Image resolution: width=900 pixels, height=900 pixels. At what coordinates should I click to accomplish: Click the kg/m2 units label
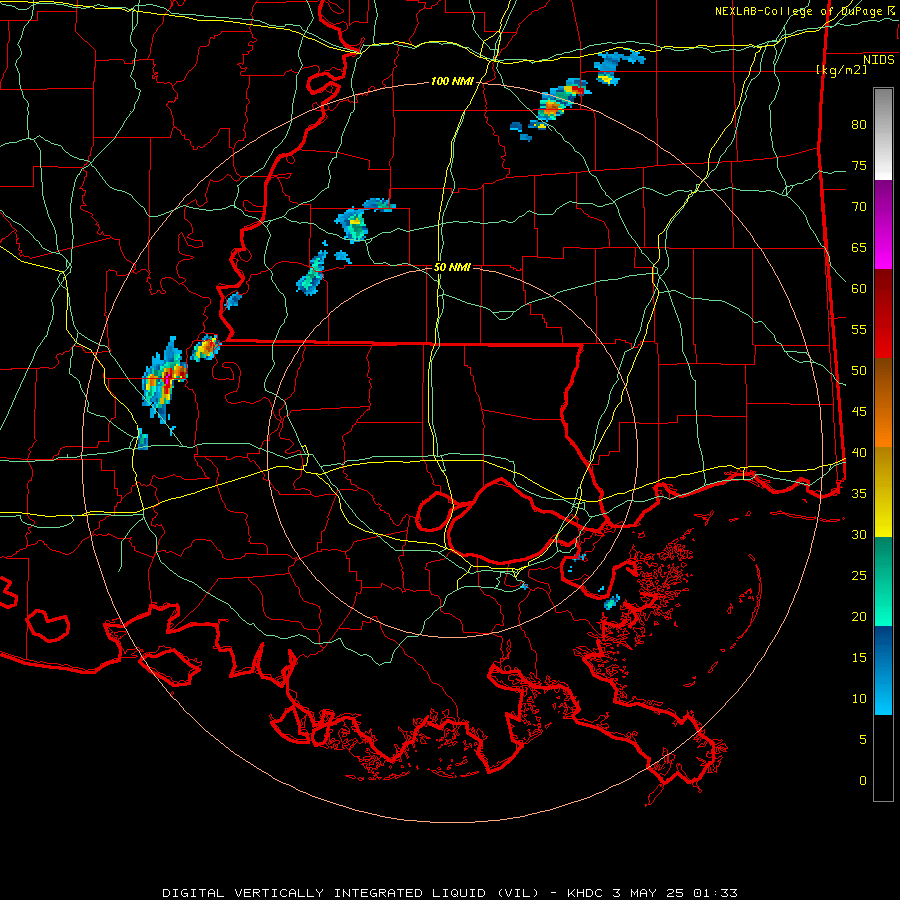pyautogui.click(x=841, y=70)
